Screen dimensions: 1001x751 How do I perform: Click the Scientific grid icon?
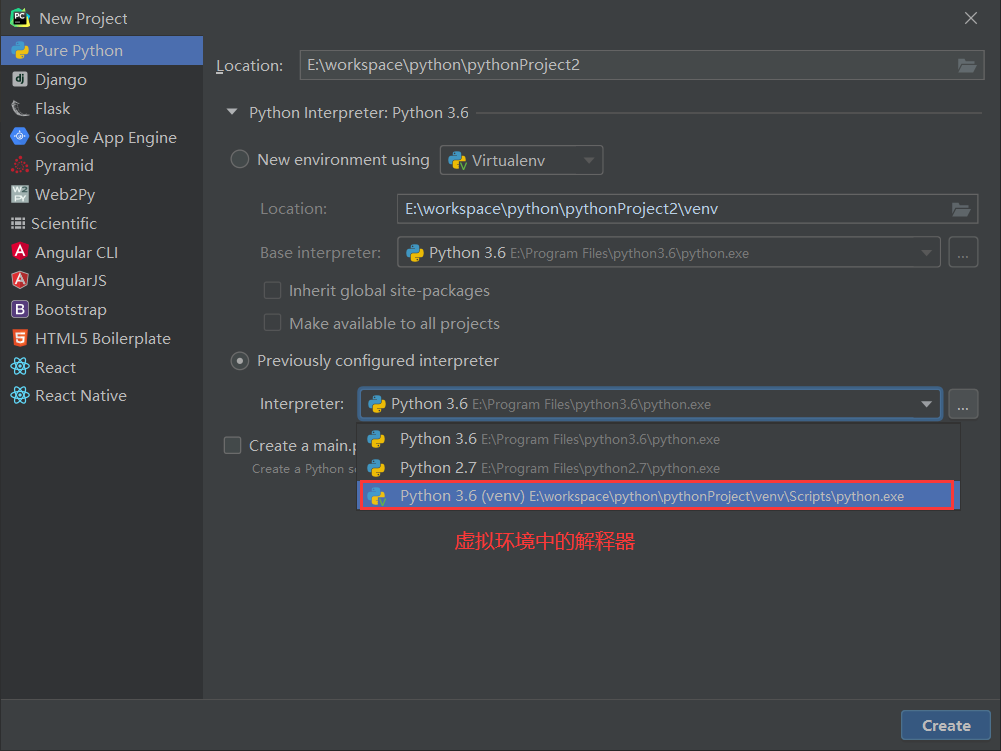(x=18, y=224)
